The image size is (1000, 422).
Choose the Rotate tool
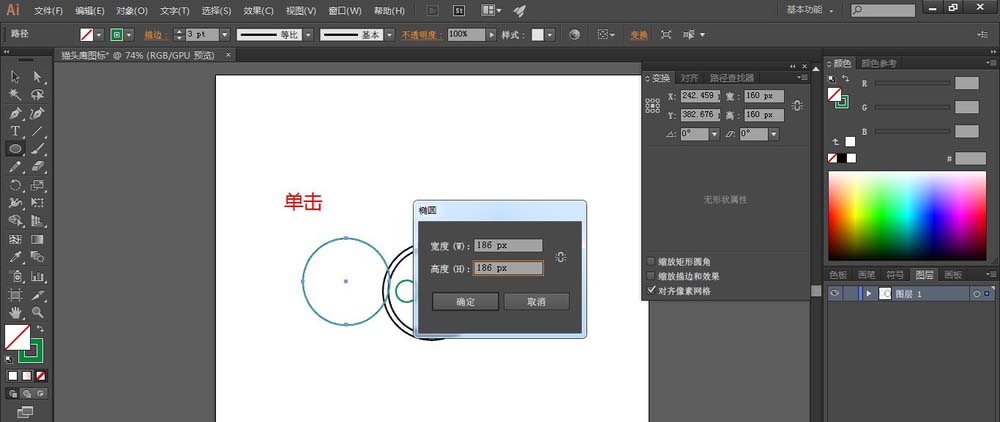(15, 186)
